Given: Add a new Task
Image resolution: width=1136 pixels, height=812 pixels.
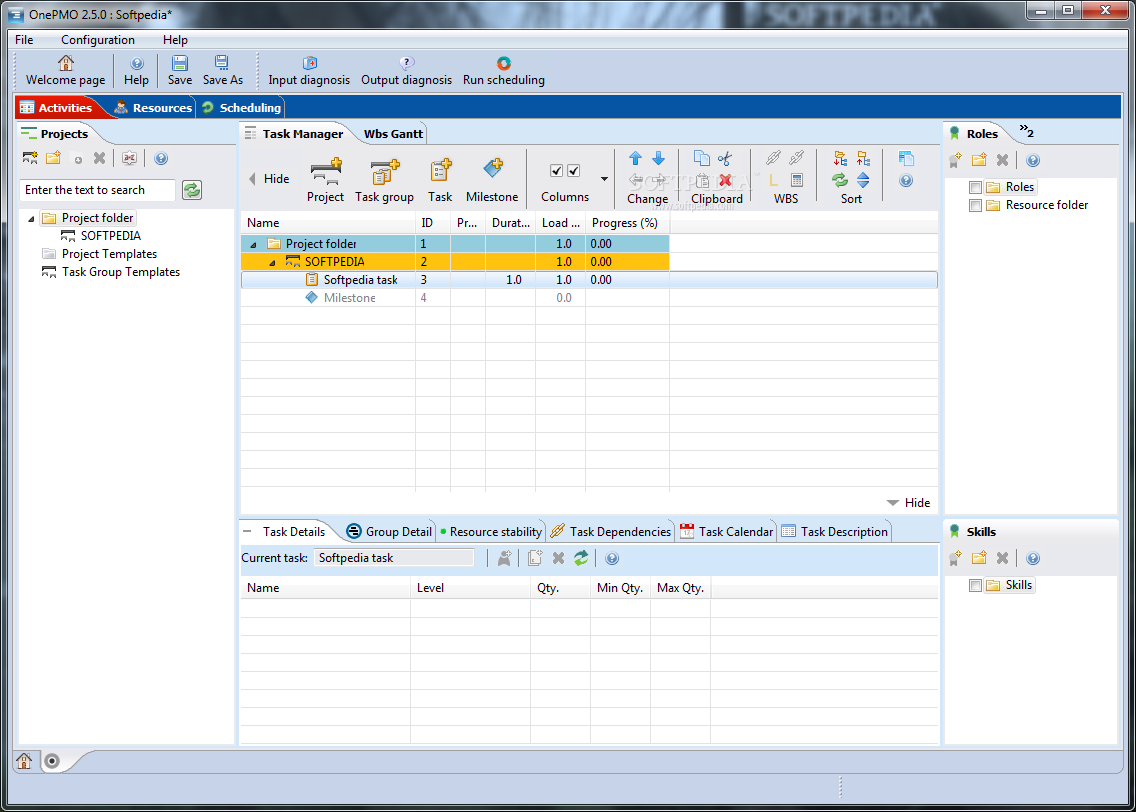Looking at the screenshot, I should tap(440, 180).
